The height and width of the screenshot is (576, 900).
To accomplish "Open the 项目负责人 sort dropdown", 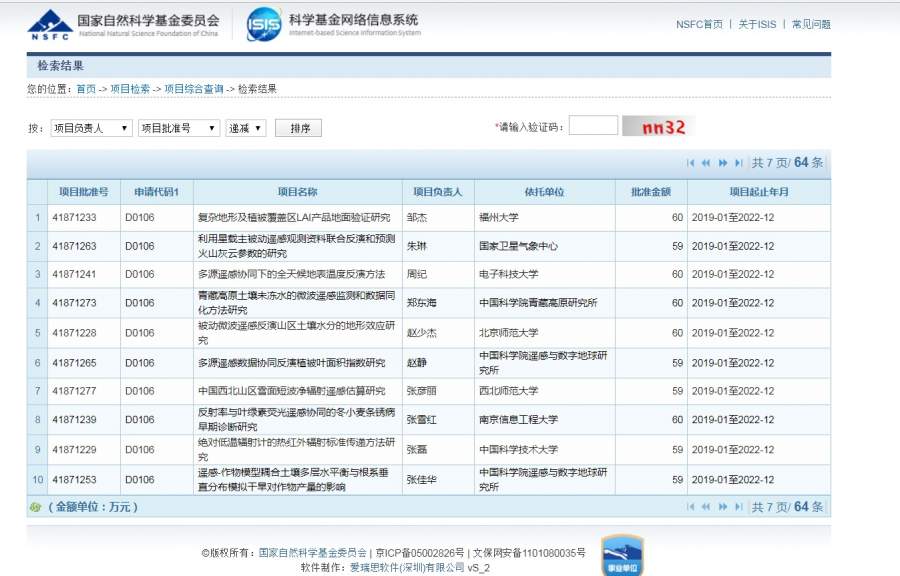I will click(x=90, y=128).
